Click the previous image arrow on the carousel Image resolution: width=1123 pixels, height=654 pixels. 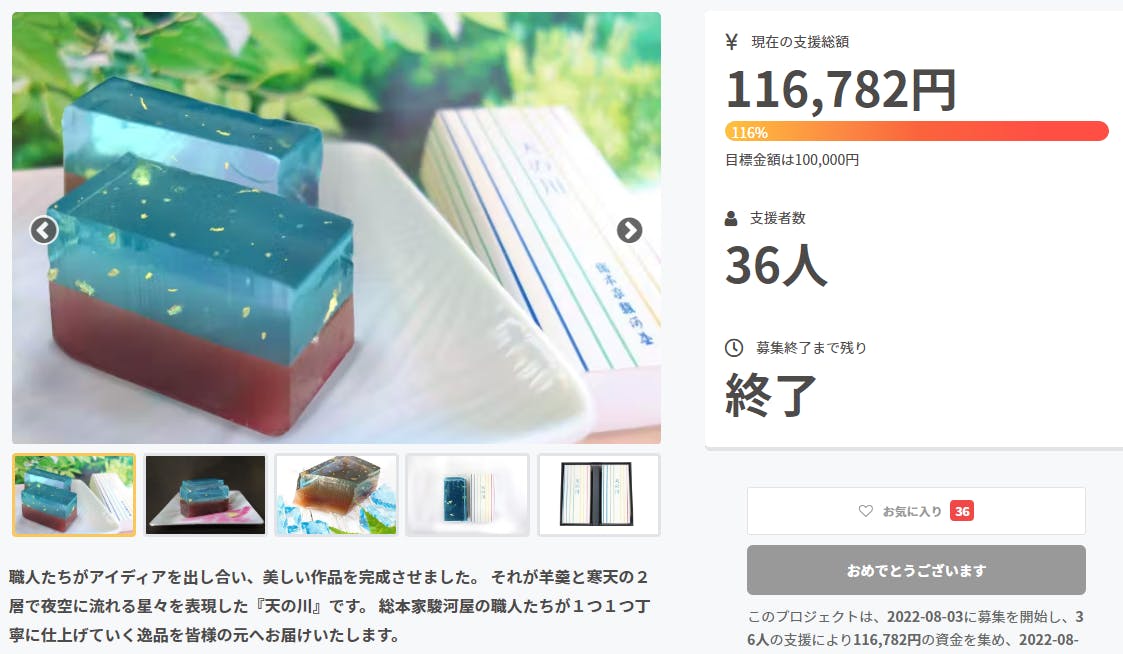[44, 231]
